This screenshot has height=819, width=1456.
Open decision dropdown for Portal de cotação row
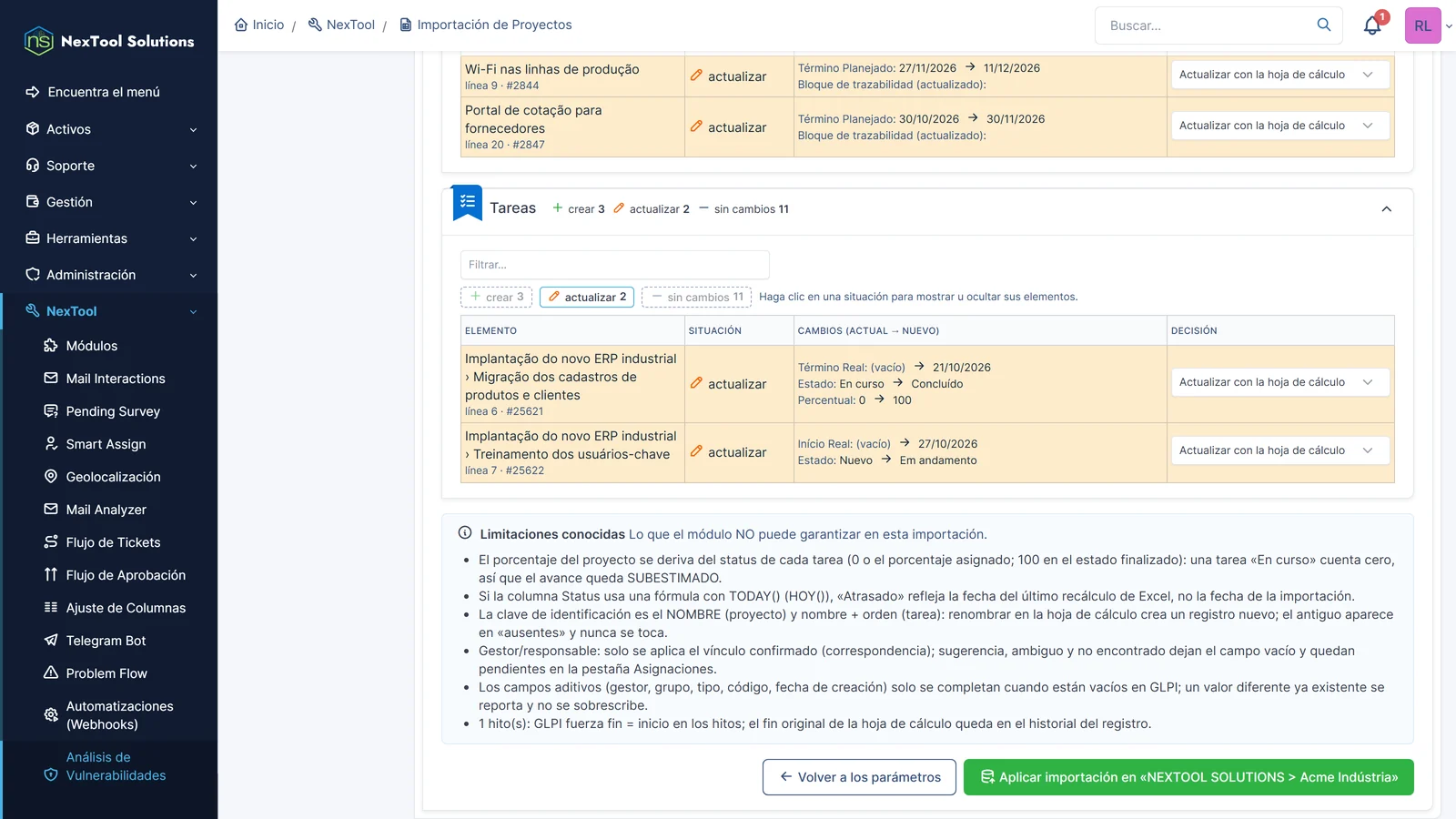click(x=1280, y=126)
